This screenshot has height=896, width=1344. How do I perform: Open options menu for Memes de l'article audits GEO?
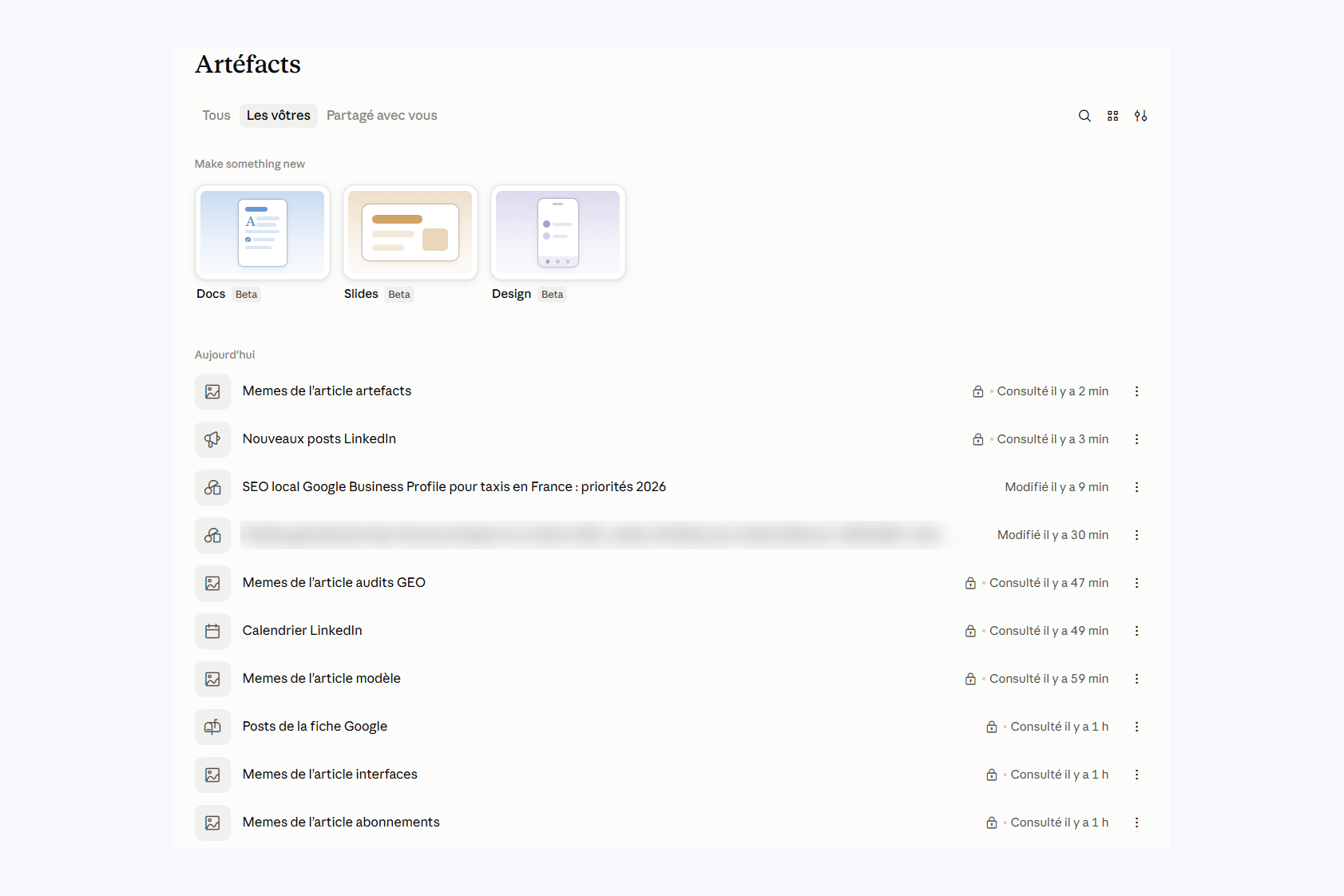[x=1136, y=583]
